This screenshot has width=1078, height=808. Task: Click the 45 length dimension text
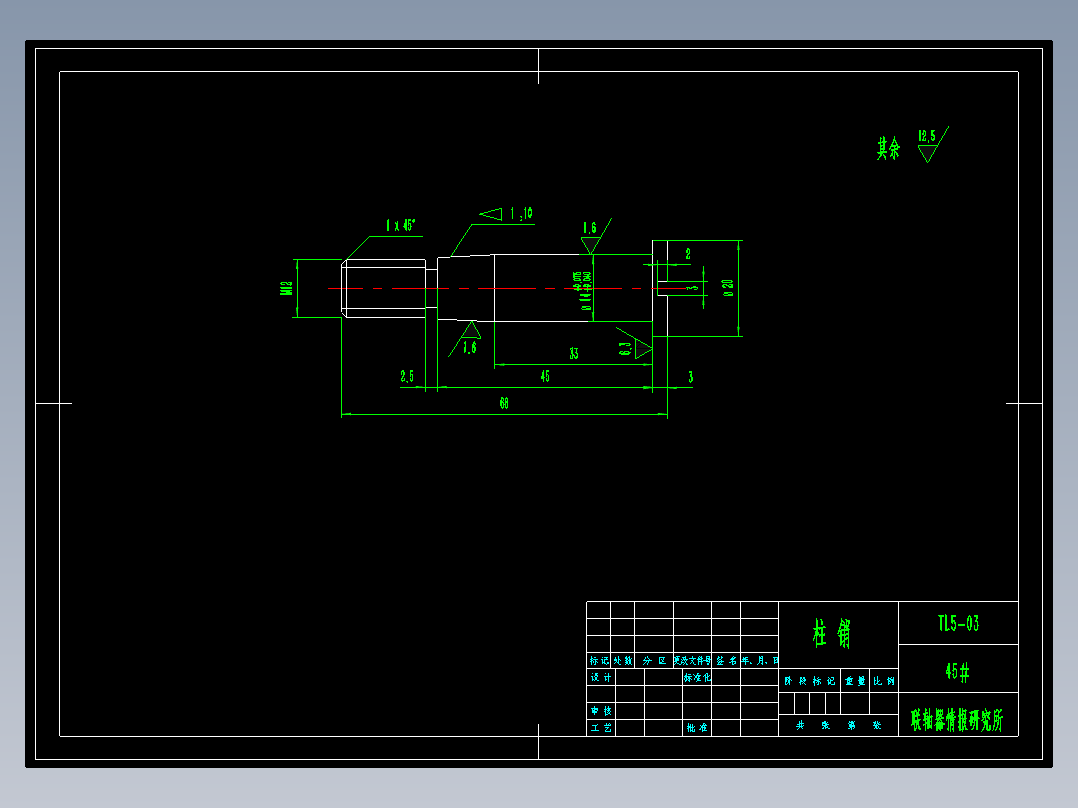point(545,376)
